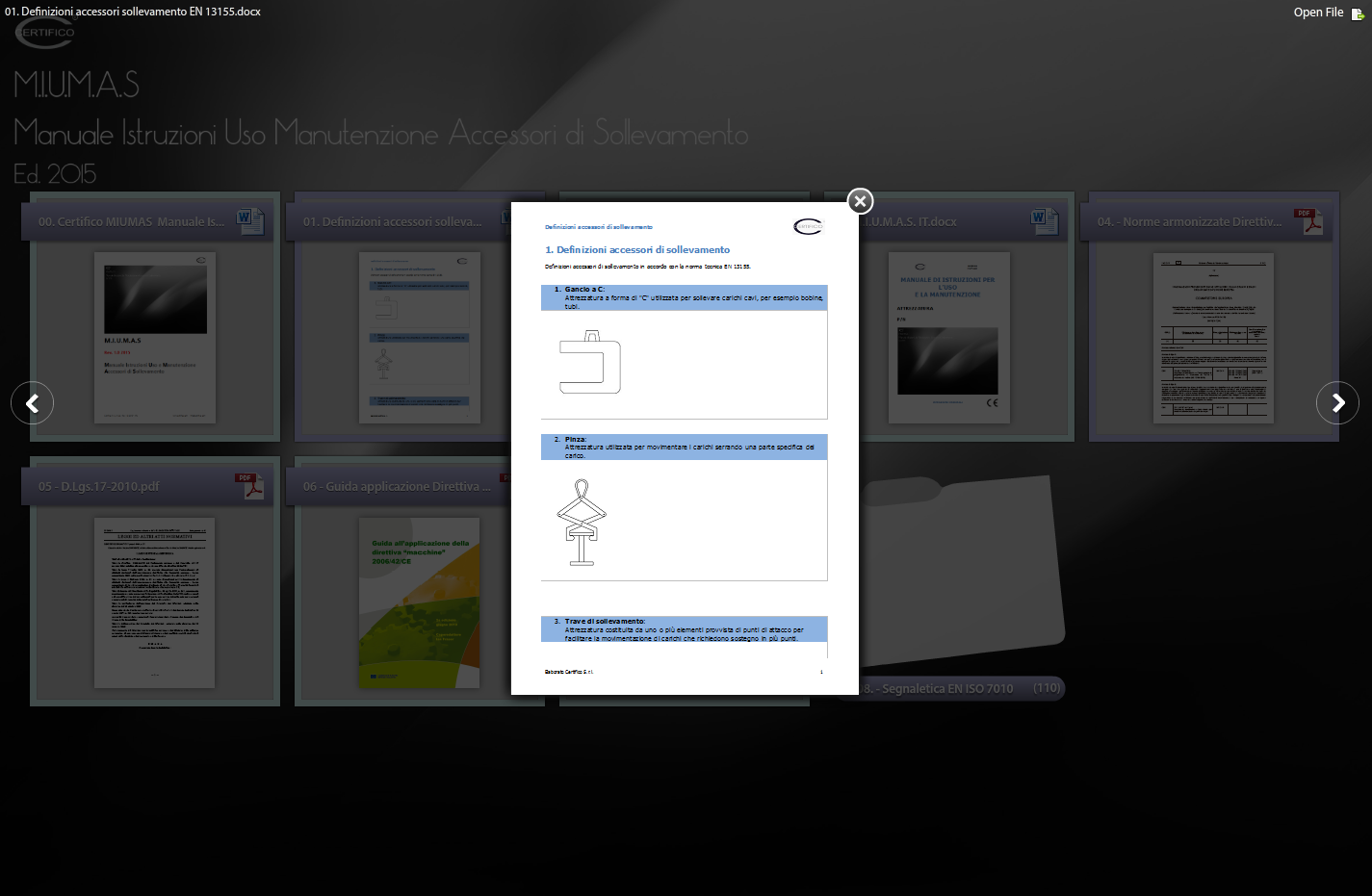
Task: Close the document preview overlay
Action: tap(860, 201)
